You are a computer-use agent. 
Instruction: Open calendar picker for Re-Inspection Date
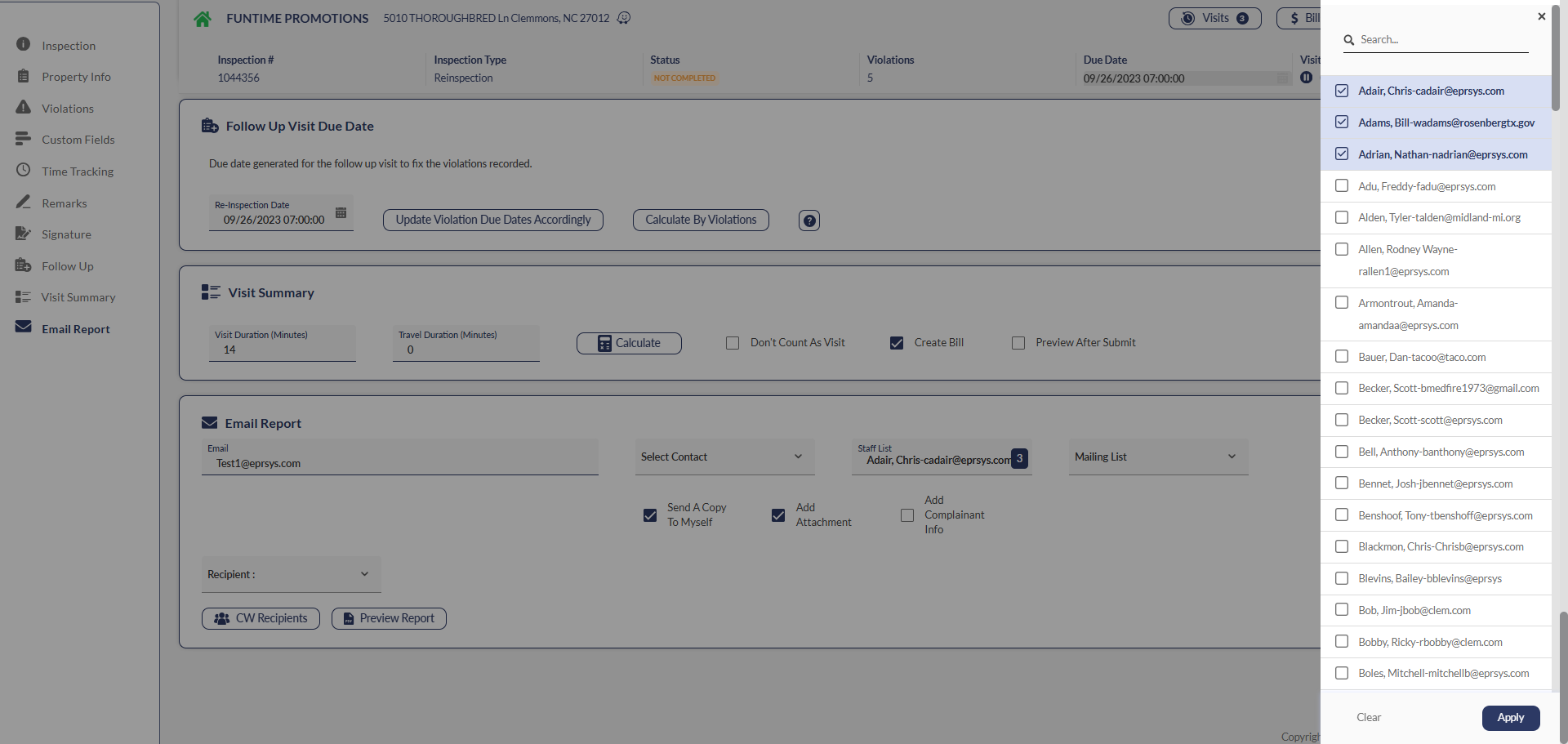[x=341, y=213]
